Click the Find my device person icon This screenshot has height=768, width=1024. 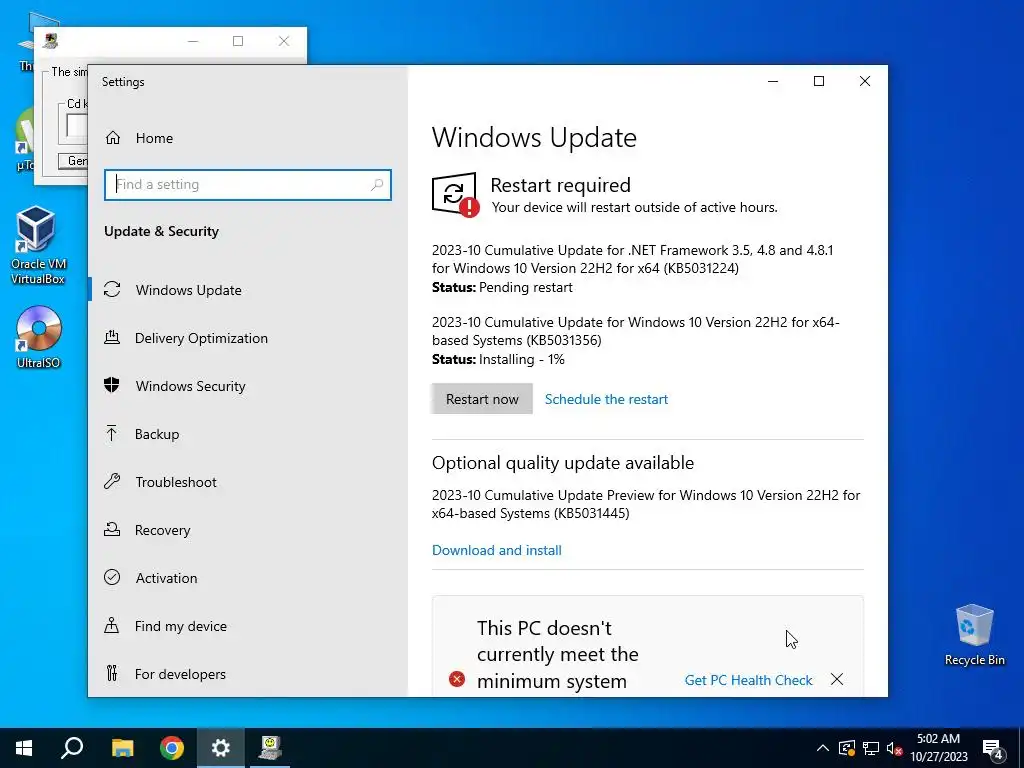tap(112, 626)
